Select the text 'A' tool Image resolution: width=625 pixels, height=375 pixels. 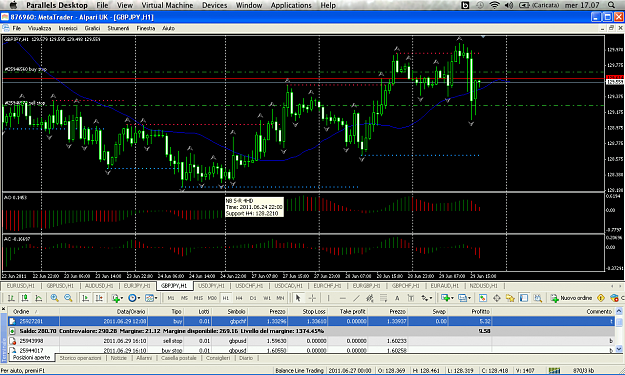point(397,298)
